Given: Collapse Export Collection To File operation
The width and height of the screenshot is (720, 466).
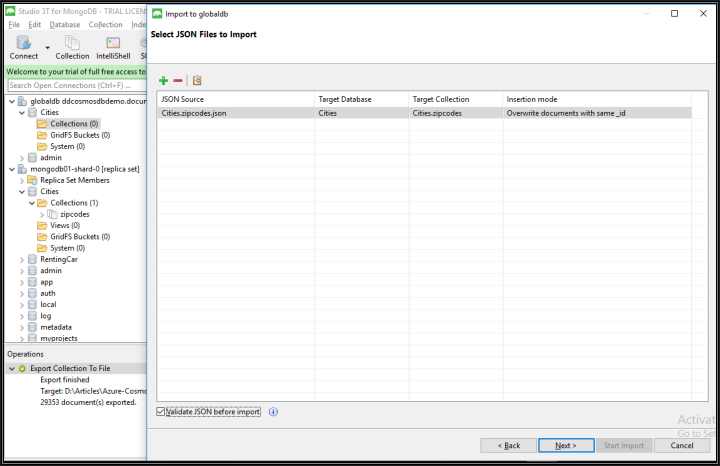Looking at the screenshot, I should point(12,369).
